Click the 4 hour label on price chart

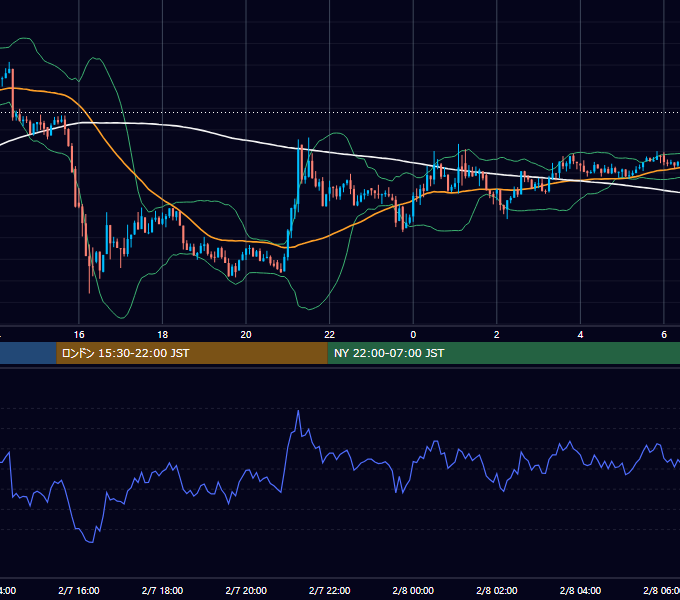[x=580, y=334]
